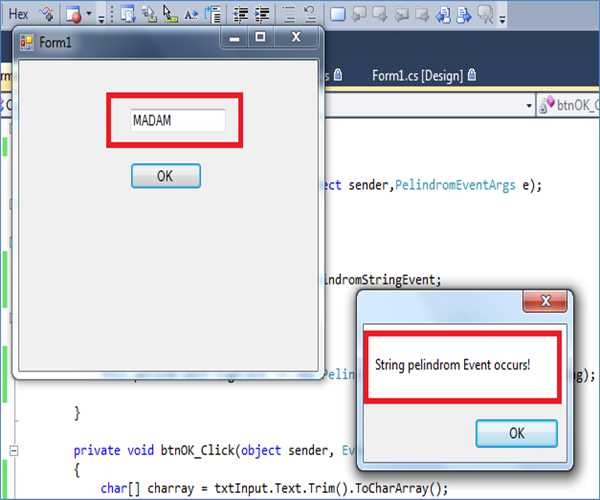Click the uncomment selected lines icon
The width and height of the screenshot is (600, 500).
(x=310, y=14)
